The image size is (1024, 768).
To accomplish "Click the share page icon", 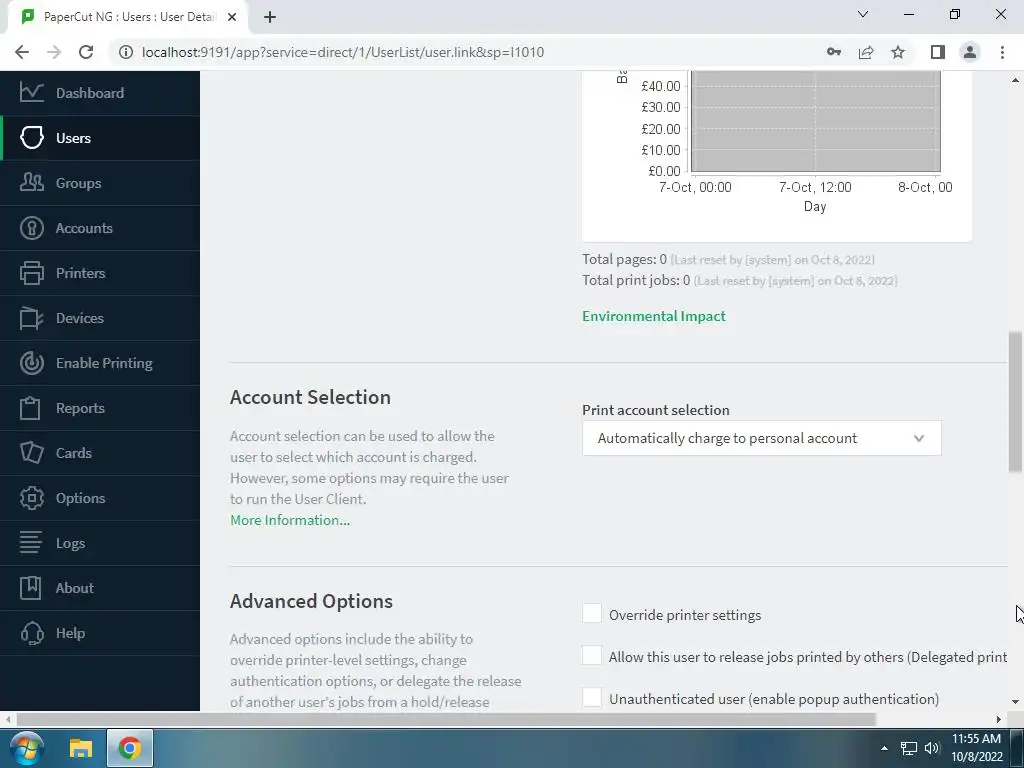I will (x=866, y=52).
